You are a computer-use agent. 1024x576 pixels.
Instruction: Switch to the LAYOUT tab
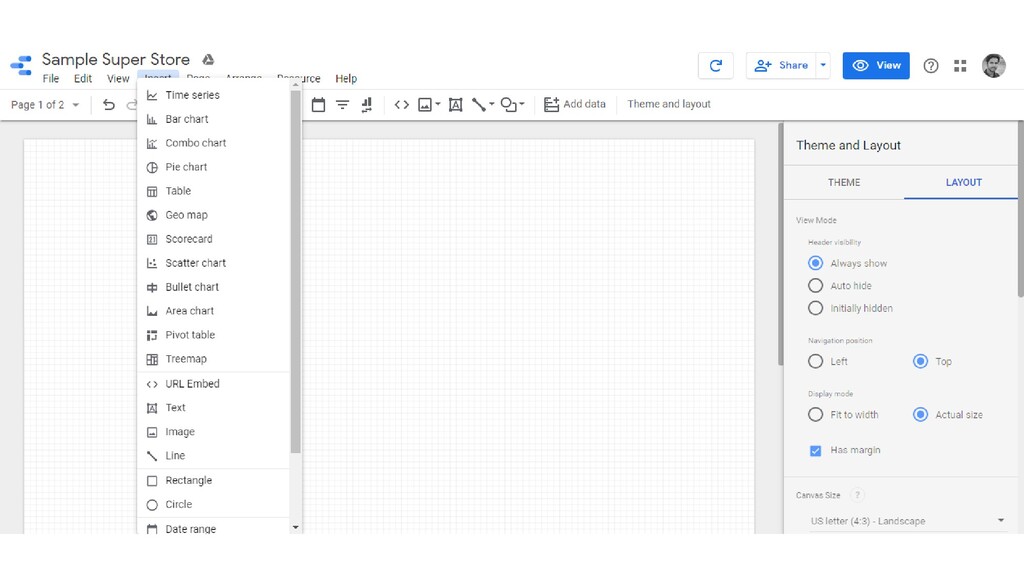click(963, 182)
